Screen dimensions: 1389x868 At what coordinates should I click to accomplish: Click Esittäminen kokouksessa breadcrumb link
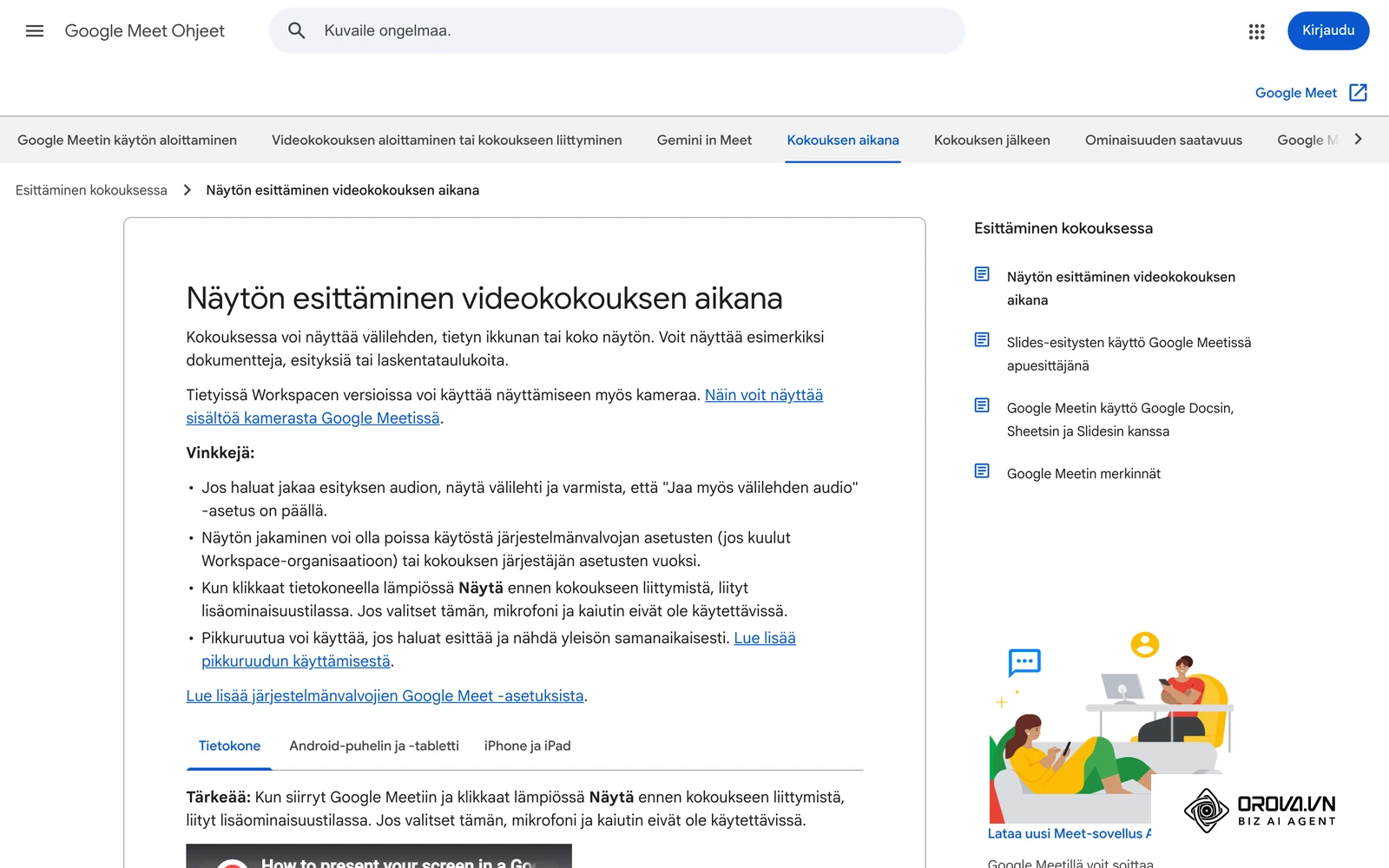91,190
